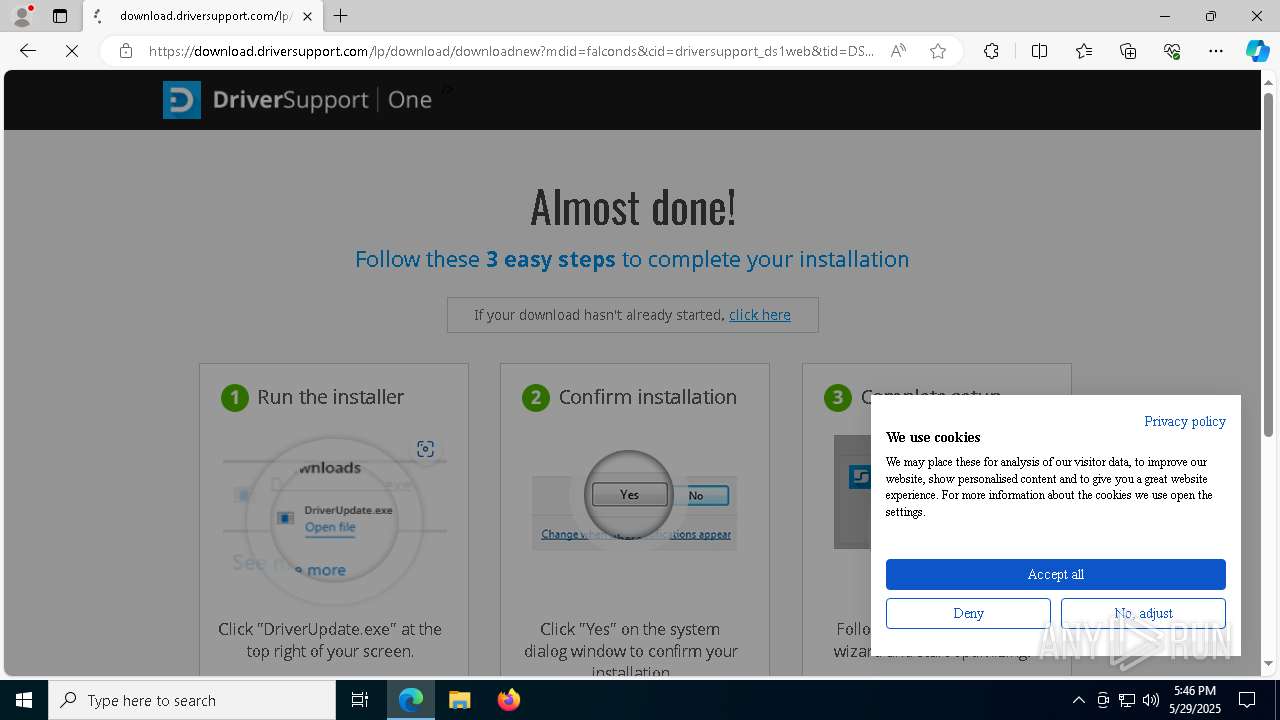Open volume control in tray
Image resolution: width=1280 pixels, height=720 pixels.
point(1151,700)
